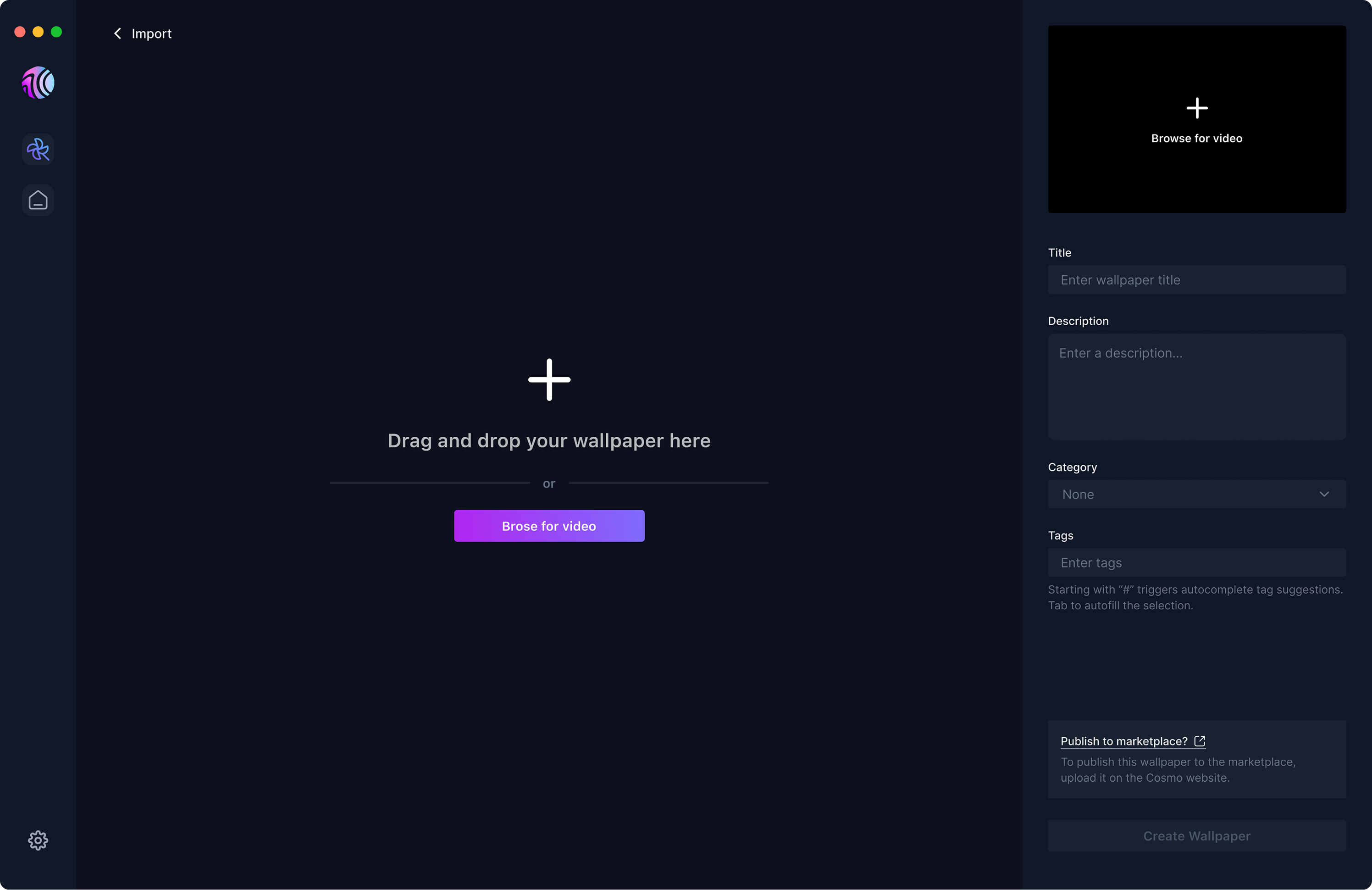
Task: Click the external link icon beside Publish to marketplace
Action: coord(1200,741)
